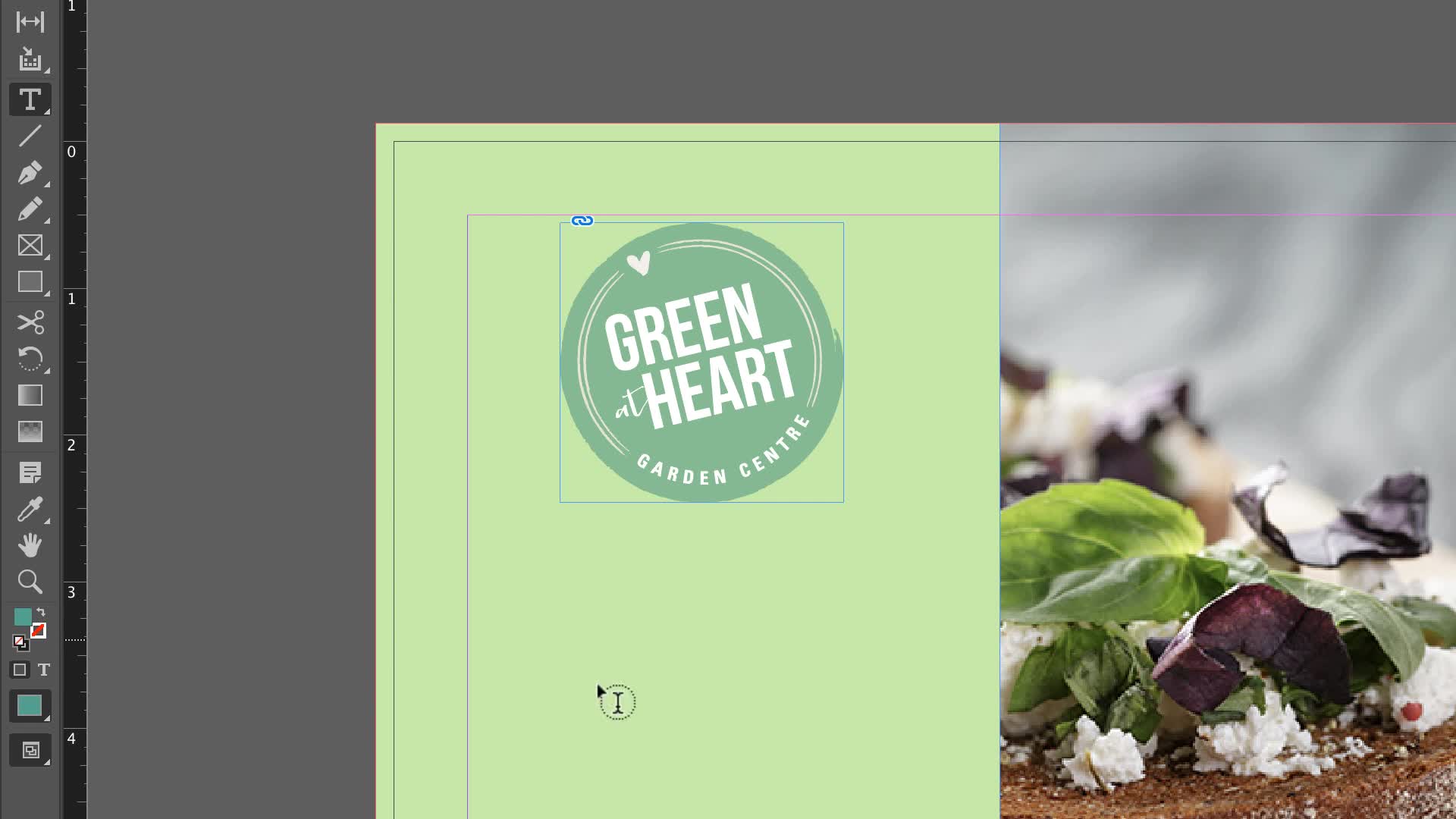Select the Content Collector tool
1456x819 pixels.
[x=30, y=60]
